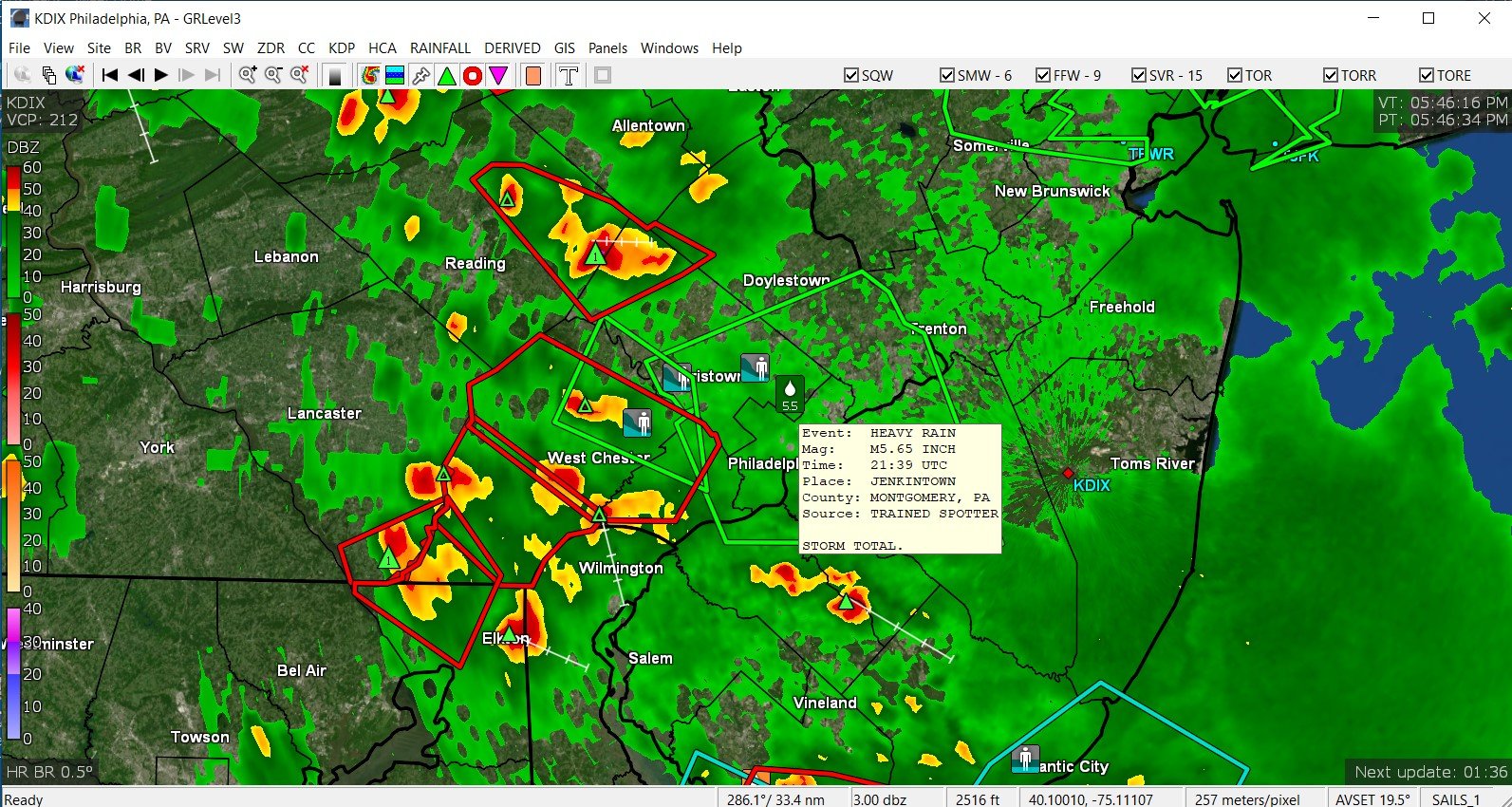Open the File menu
The image size is (1512, 807).
pyautogui.click(x=19, y=47)
